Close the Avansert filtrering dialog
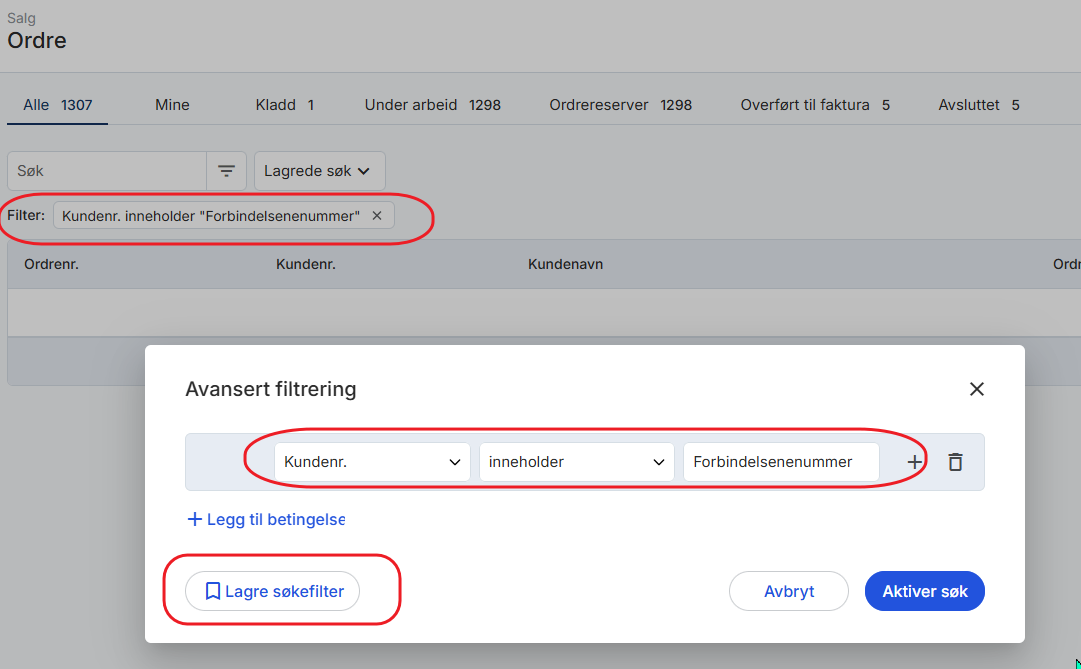This screenshot has width=1081, height=669. click(977, 389)
